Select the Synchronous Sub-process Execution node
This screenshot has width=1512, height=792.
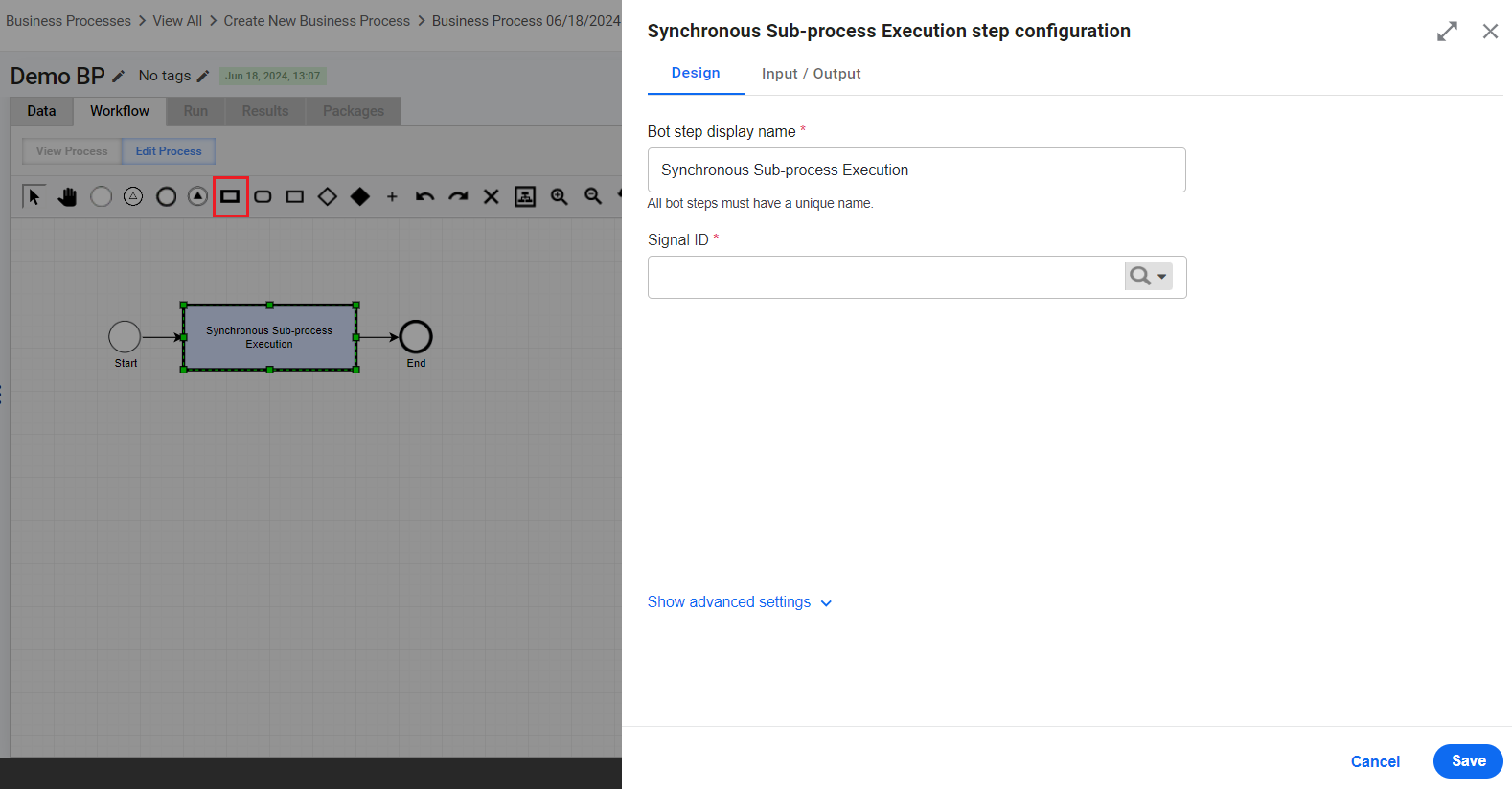269,337
